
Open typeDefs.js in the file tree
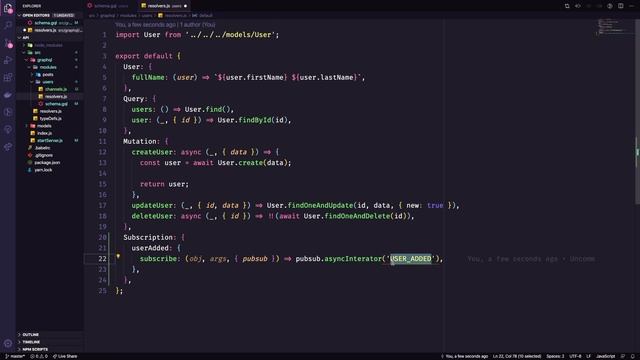(x=50, y=118)
